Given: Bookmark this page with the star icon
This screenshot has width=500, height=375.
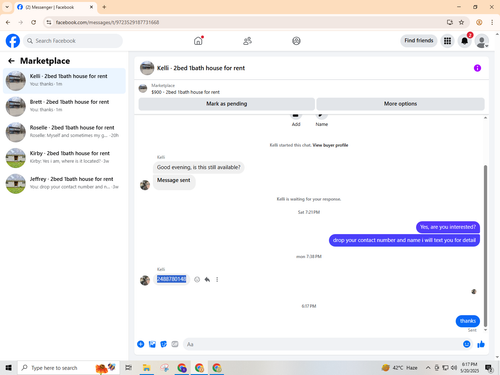Looking at the screenshot, I should click(461, 22).
